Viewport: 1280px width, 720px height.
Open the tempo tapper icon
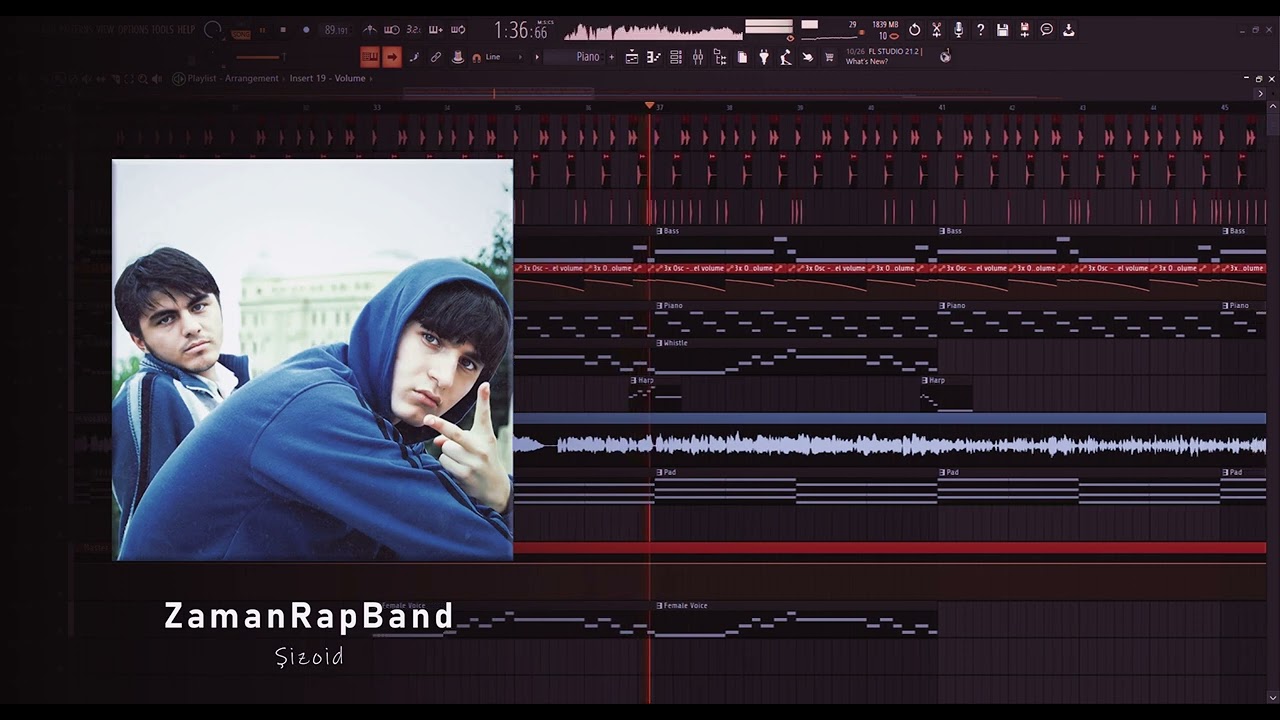[786, 57]
